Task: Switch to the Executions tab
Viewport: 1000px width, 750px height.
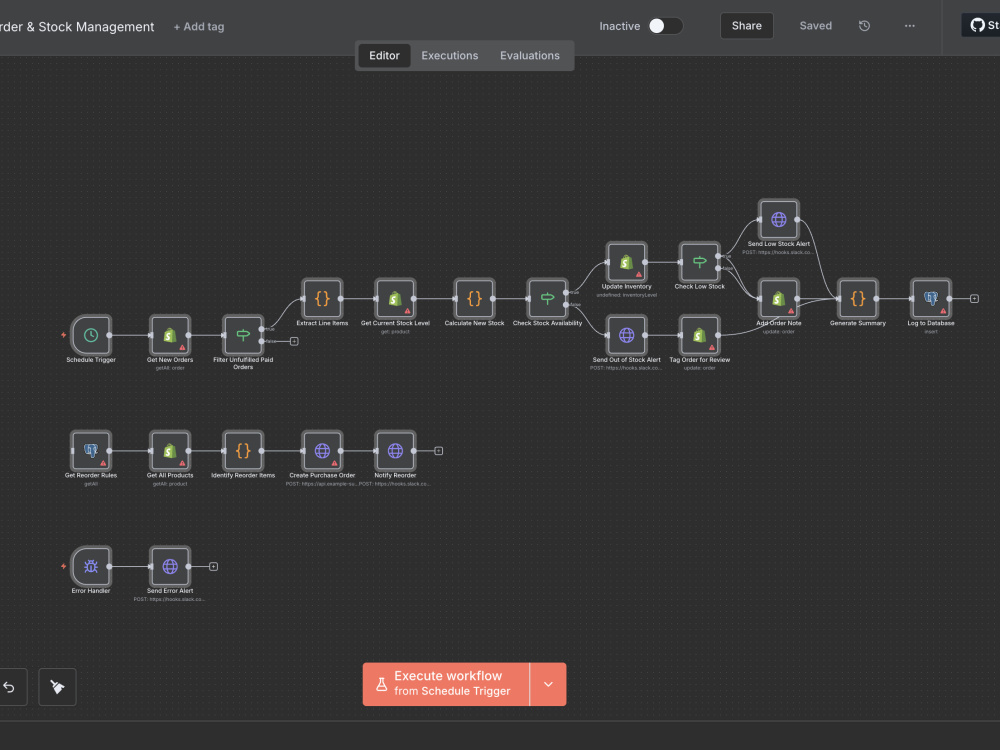Action: (449, 55)
